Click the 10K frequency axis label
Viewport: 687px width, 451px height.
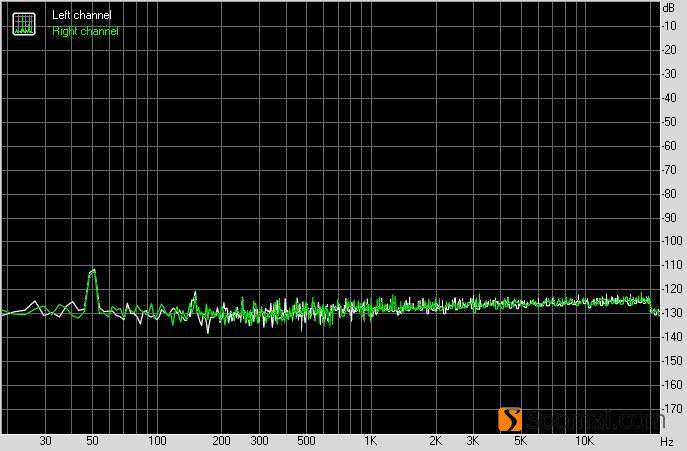(x=585, y=441)
